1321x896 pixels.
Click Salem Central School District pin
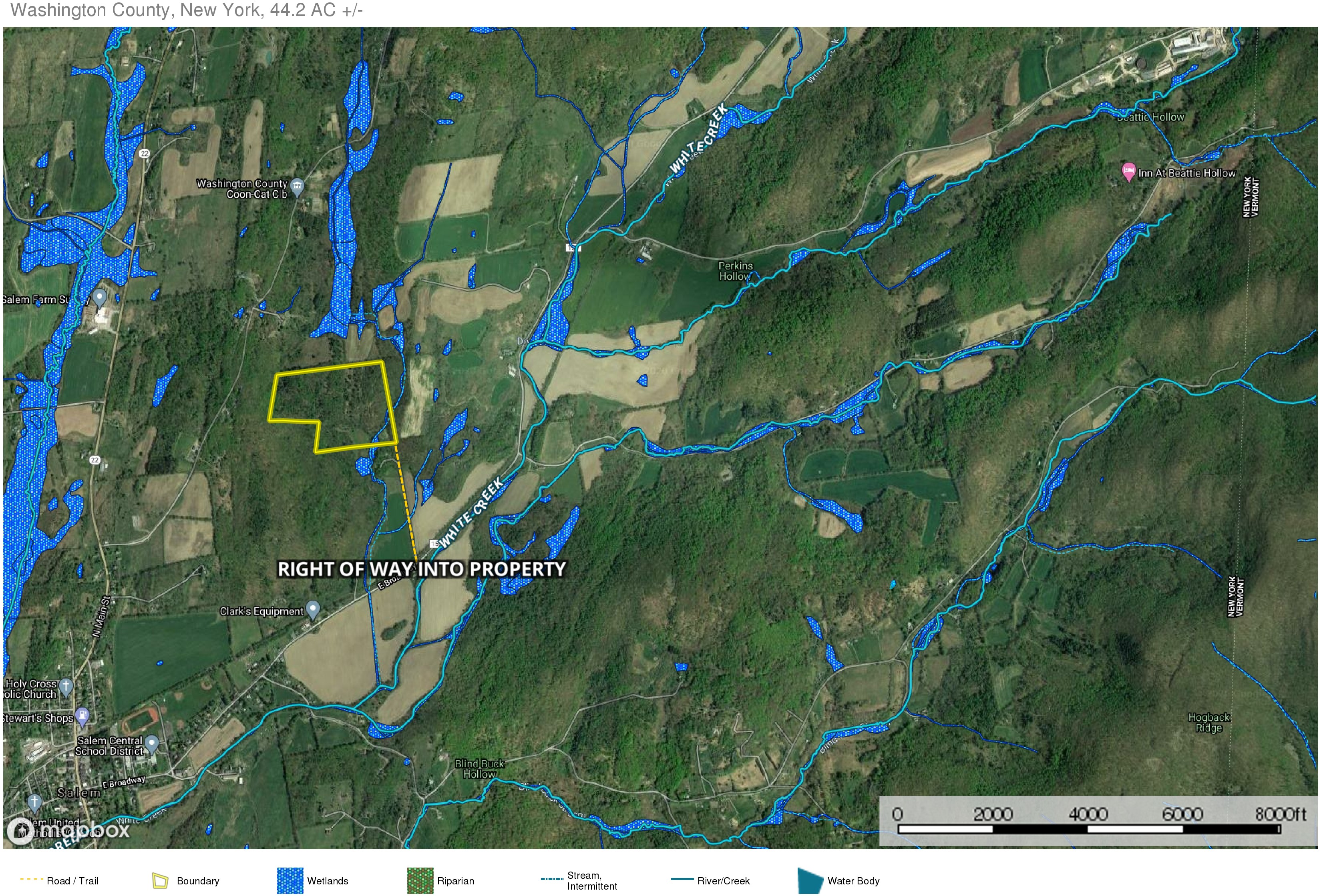pos(152,743)
